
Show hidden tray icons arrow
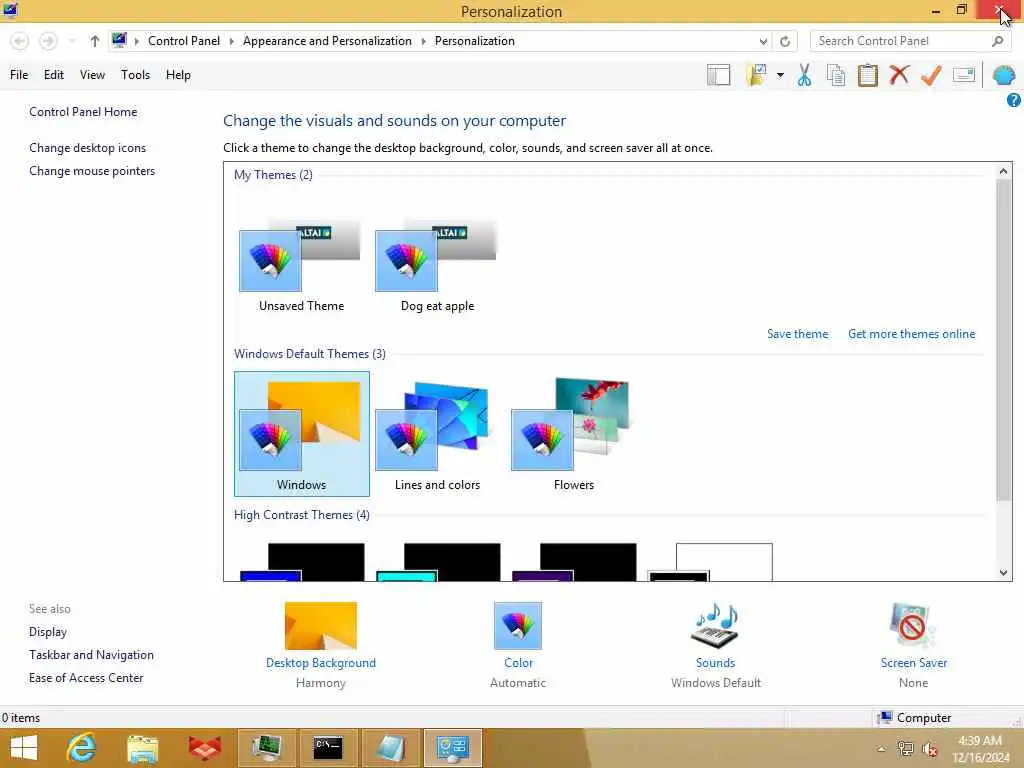[x=881, y=749]
